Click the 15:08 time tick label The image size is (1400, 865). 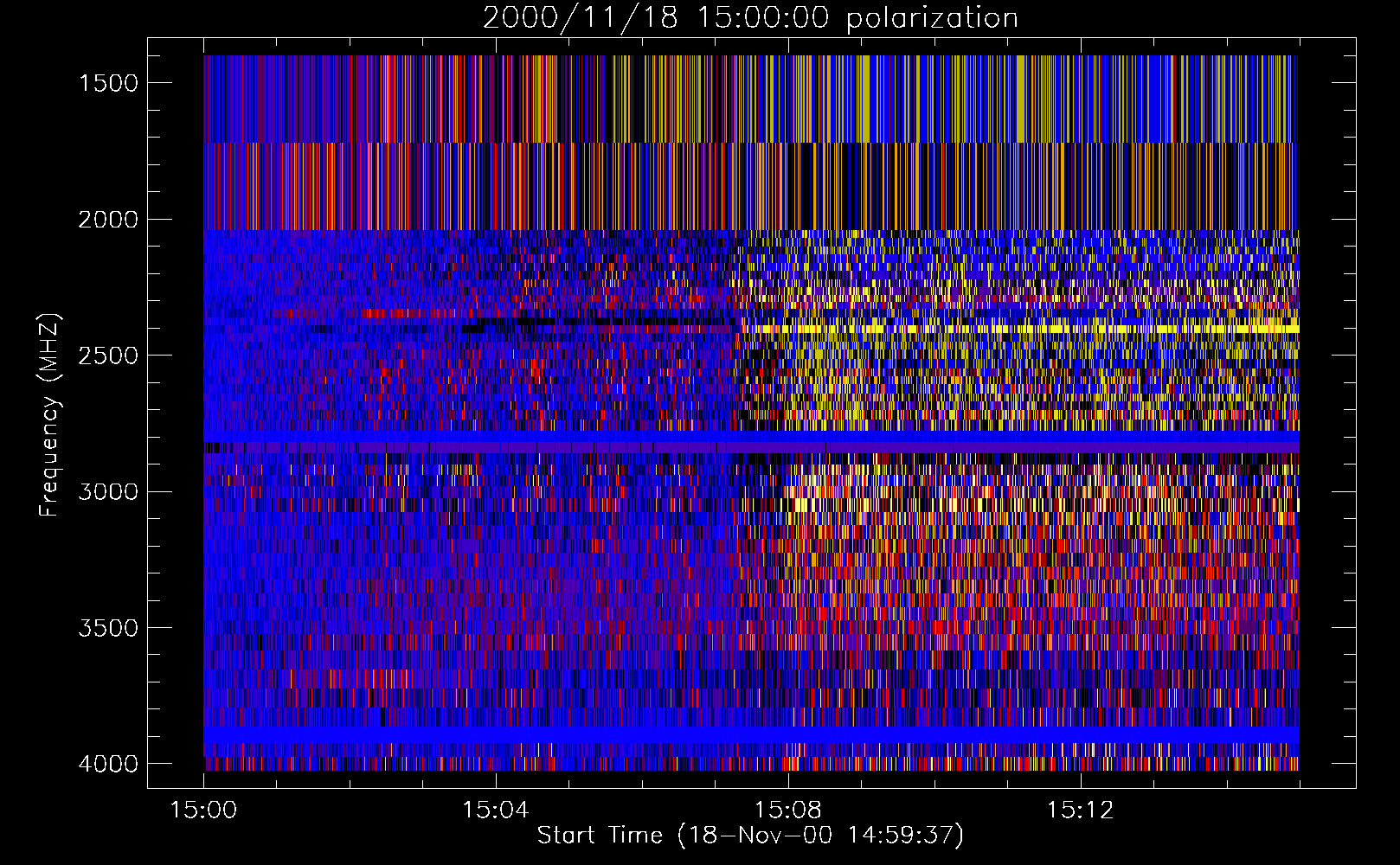(787, 811)
